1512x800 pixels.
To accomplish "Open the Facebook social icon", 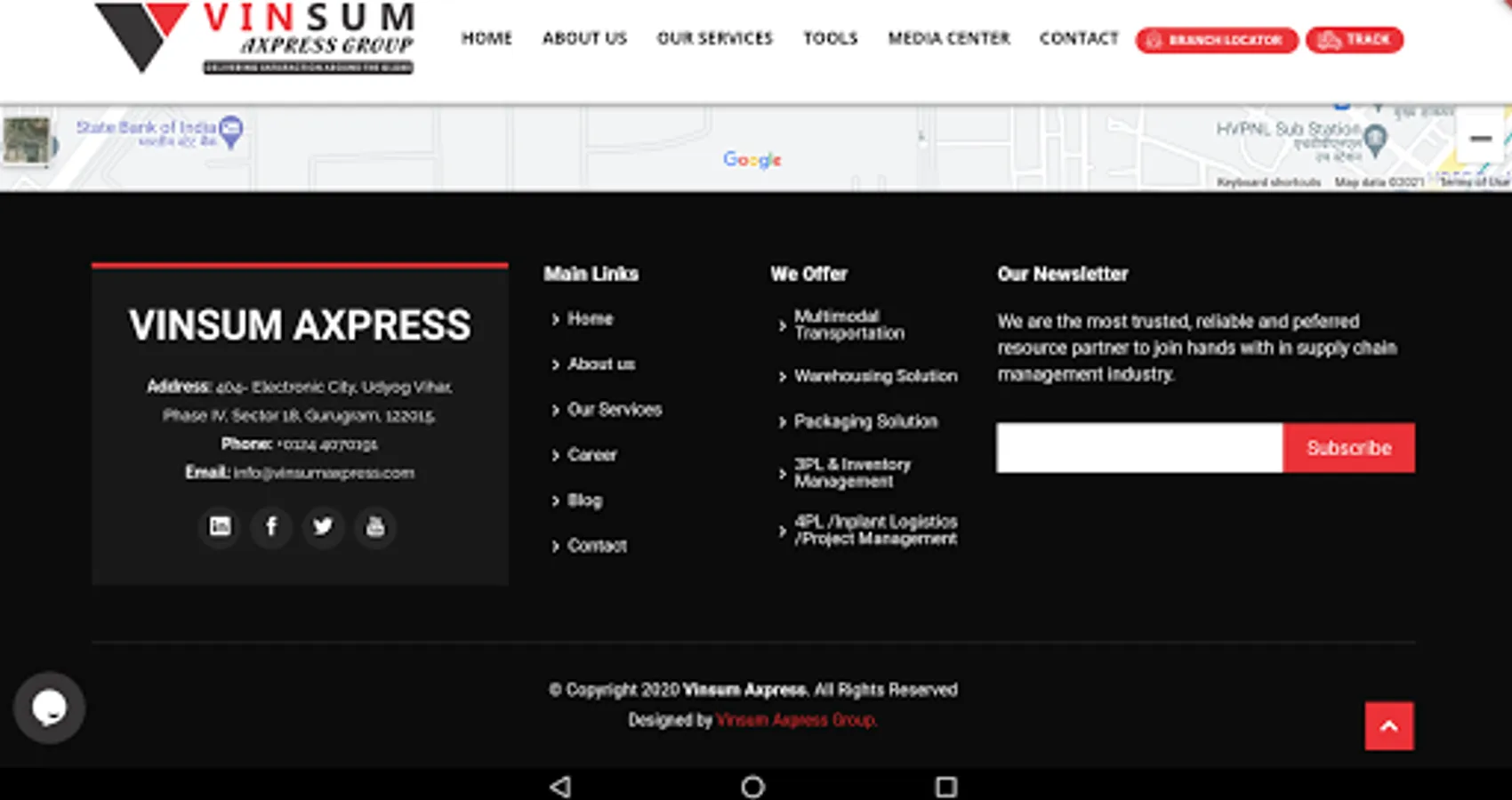I will tap(271, 526).
